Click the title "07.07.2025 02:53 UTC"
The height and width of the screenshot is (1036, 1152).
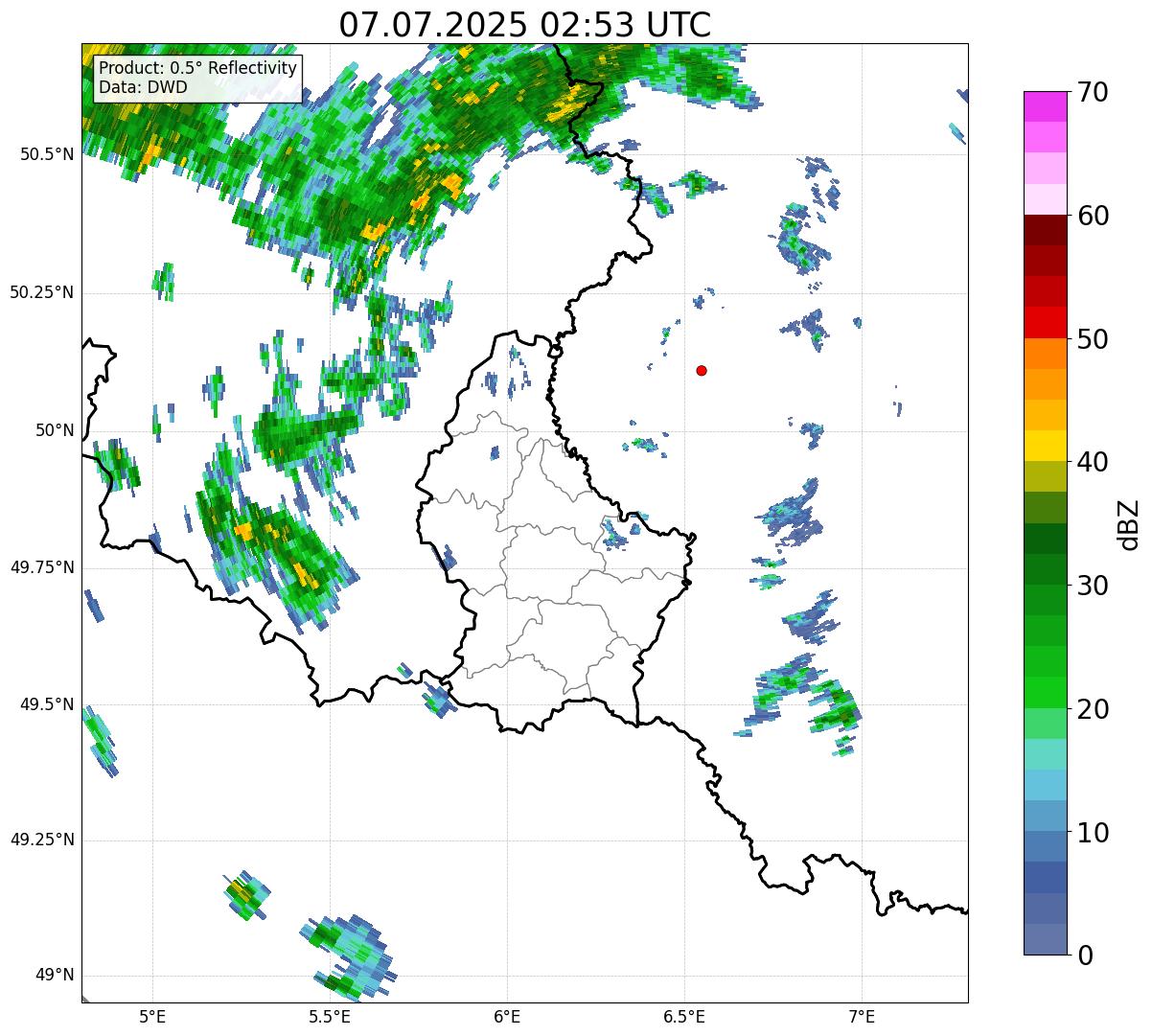(525, 24)
